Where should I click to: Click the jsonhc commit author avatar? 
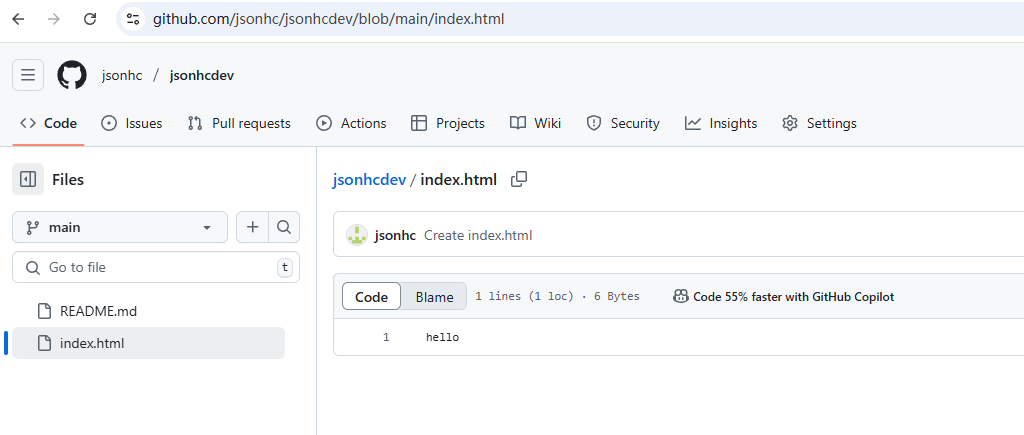coord(357,235)
